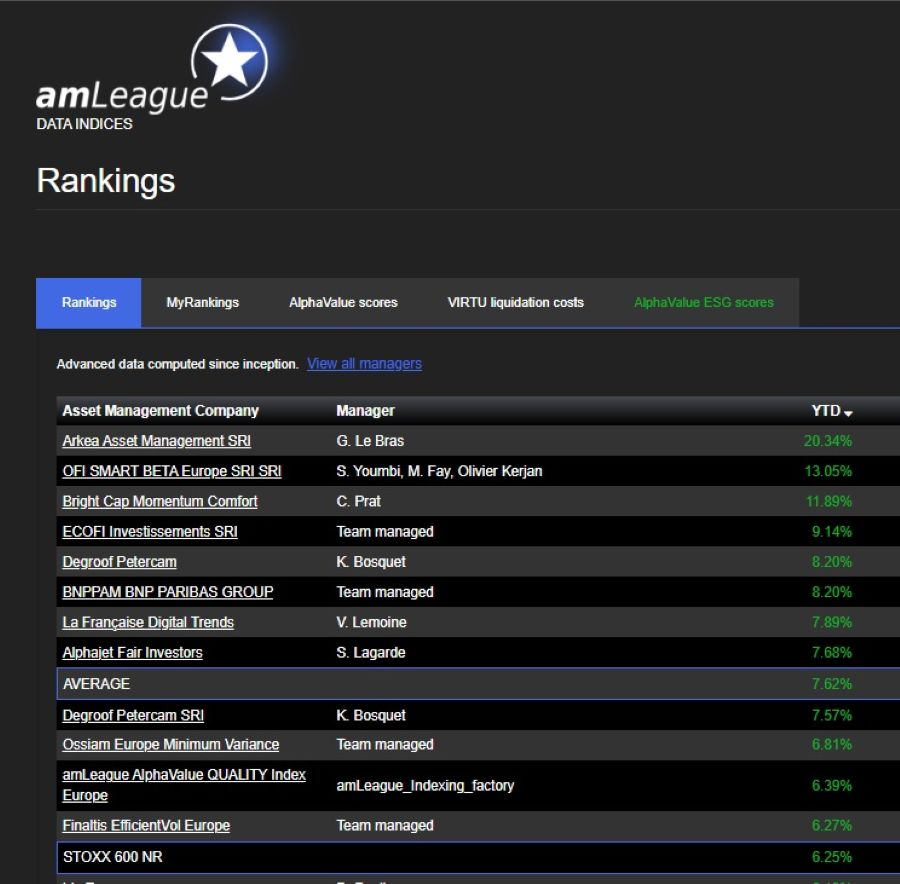Sort by the YTD column arrow
Image resolution: width=900 pixels, height=884 pixels.
848,413
